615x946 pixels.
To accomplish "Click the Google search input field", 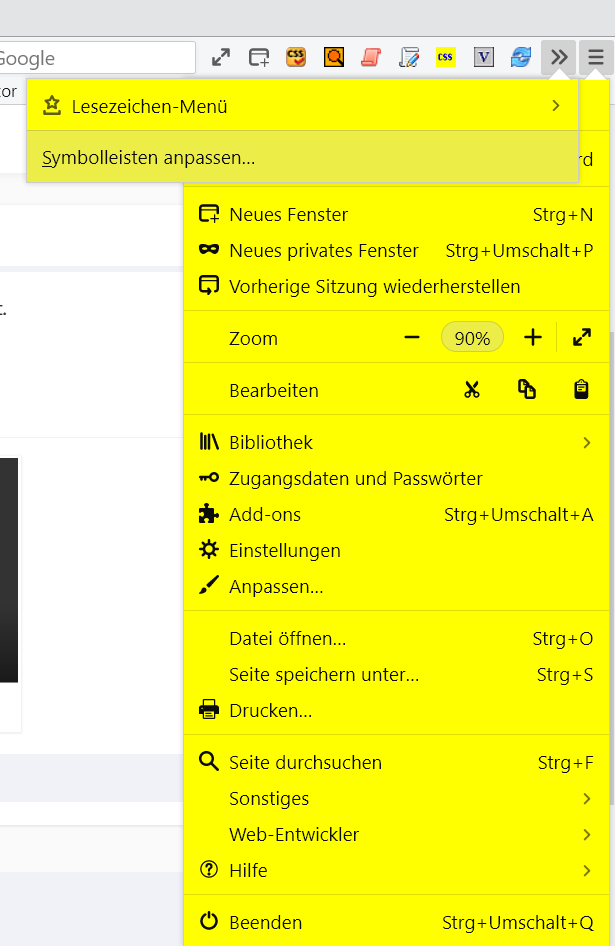I will pyautogui.click(x=95, y=58).
